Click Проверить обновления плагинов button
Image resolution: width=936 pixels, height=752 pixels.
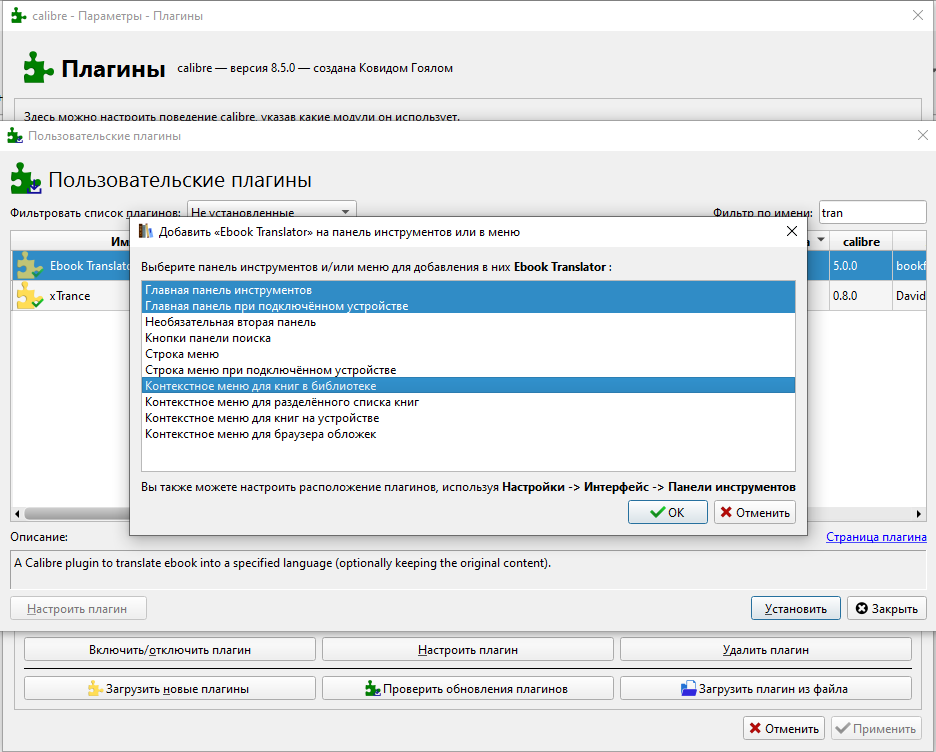467,688
